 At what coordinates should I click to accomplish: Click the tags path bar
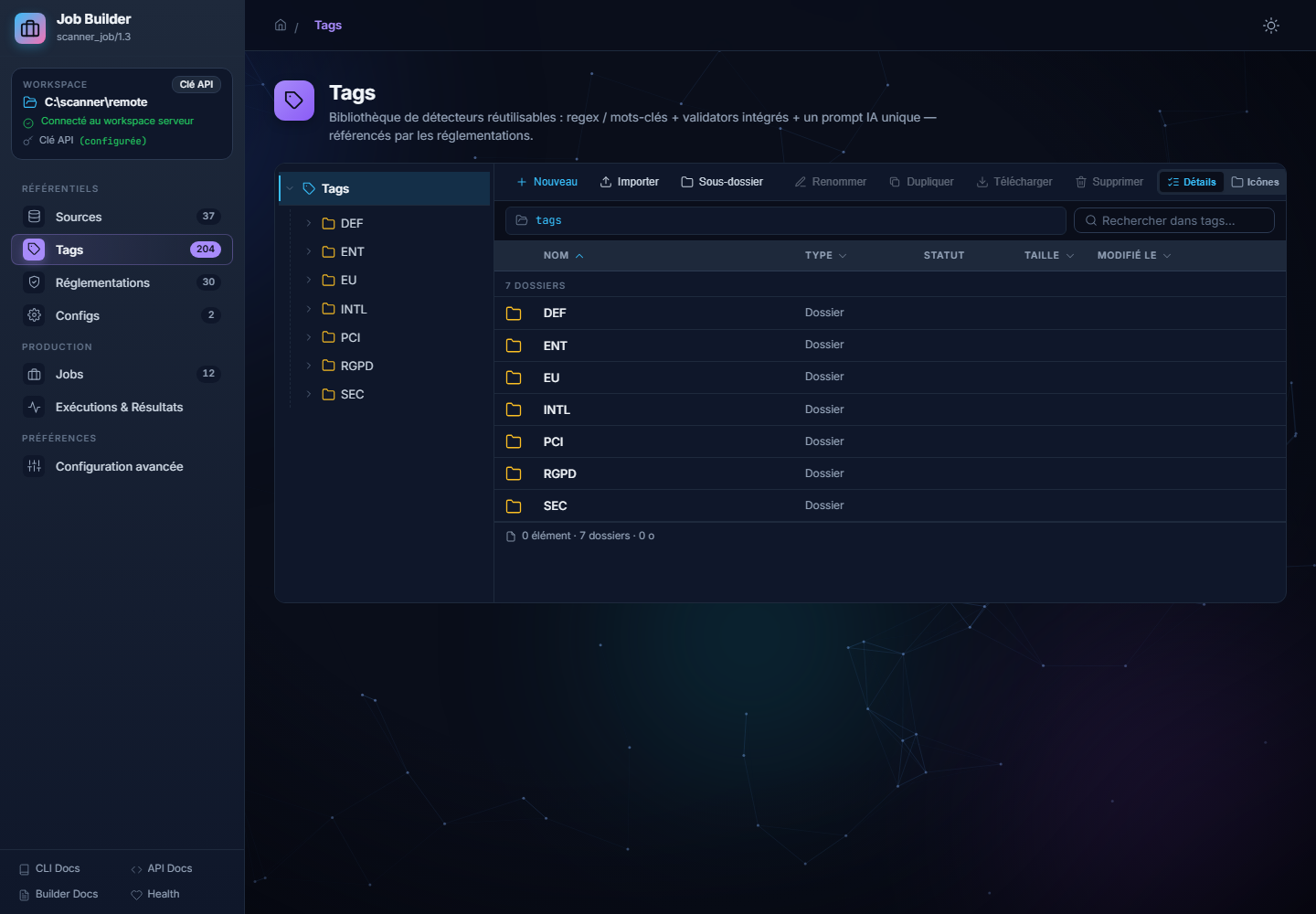click(786, 220)
